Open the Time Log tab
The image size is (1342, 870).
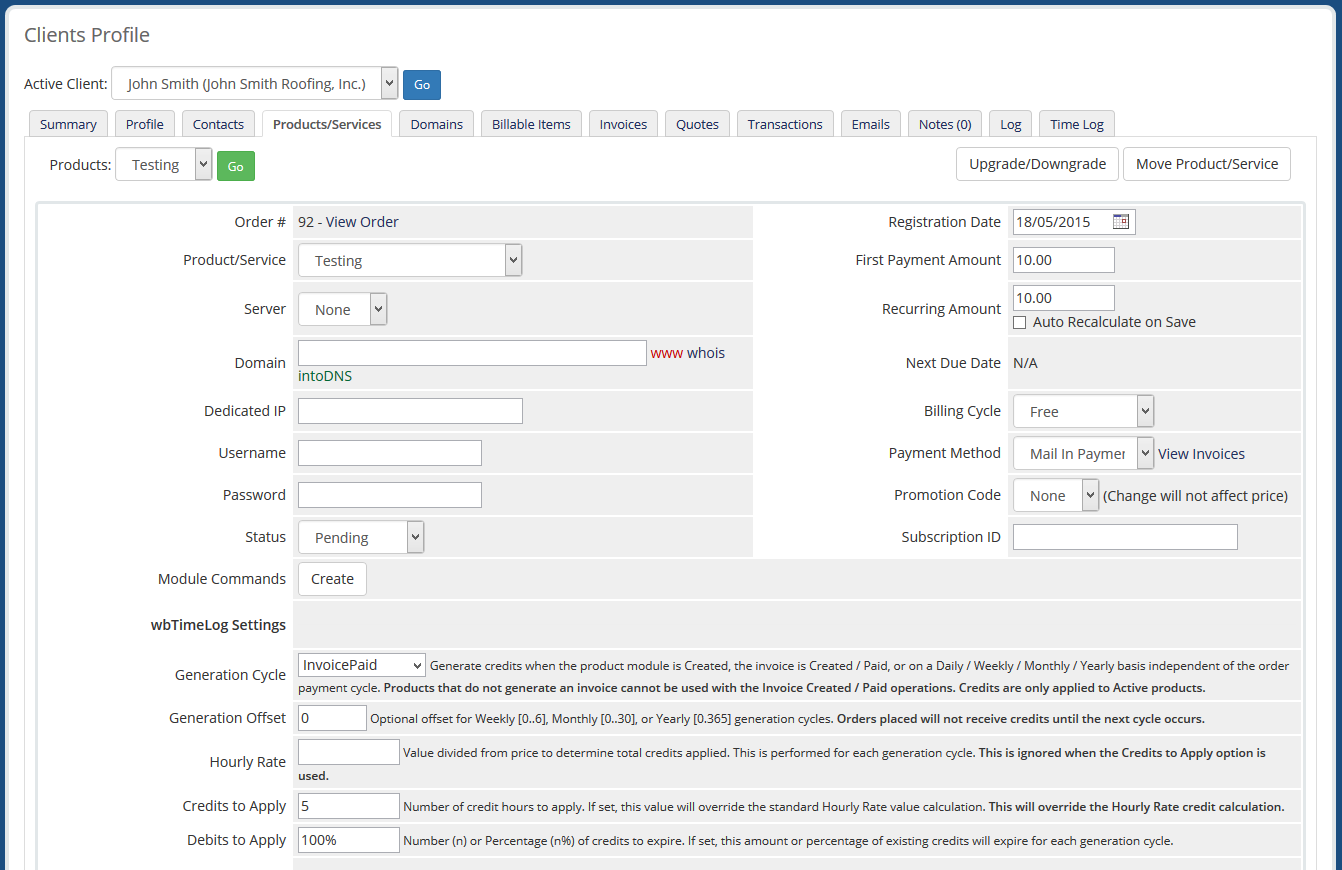(x=1076, y=123)
